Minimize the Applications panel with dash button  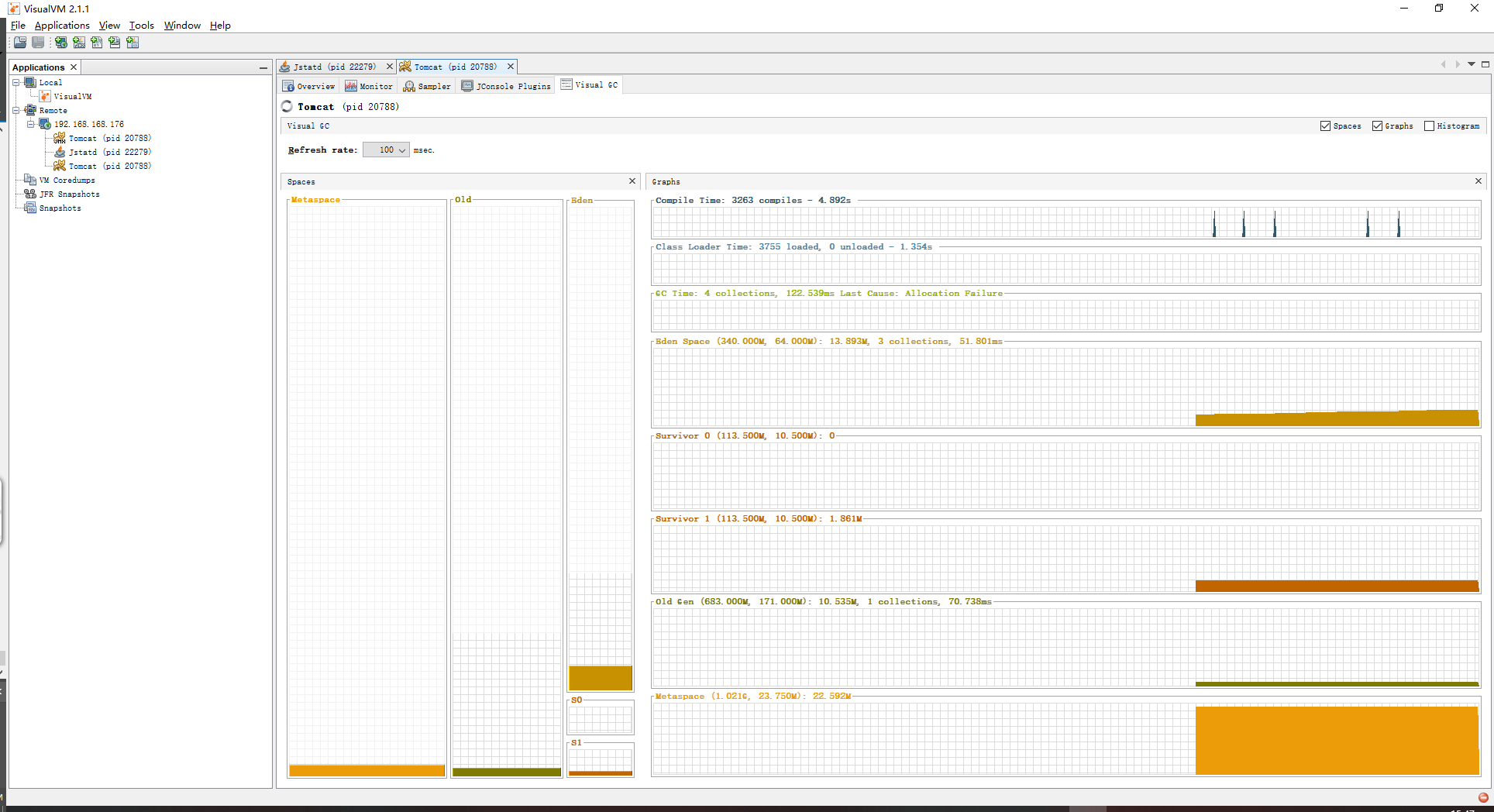coord(263,67)
